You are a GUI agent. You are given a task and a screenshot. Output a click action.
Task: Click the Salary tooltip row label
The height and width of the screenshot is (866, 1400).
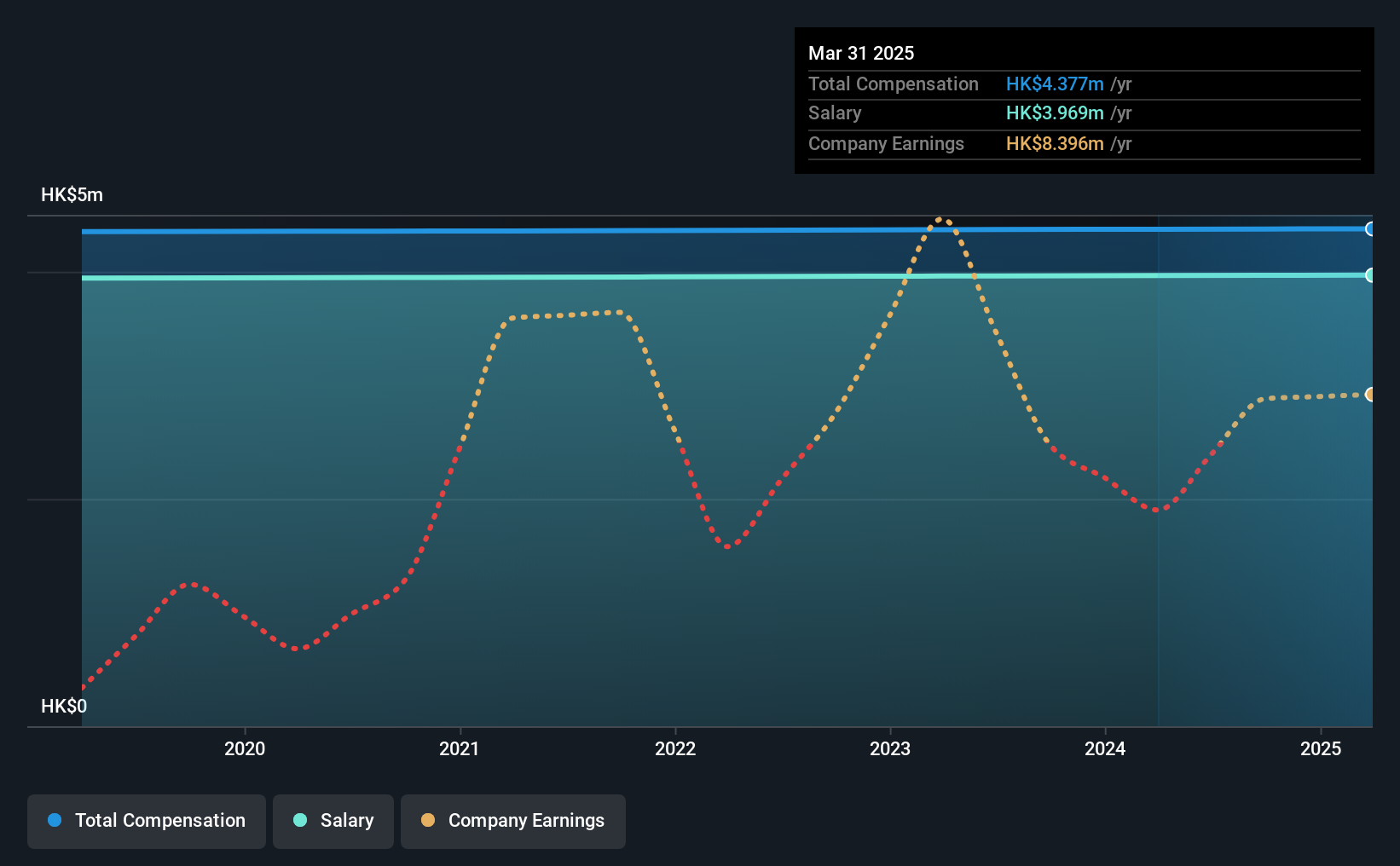835,113
